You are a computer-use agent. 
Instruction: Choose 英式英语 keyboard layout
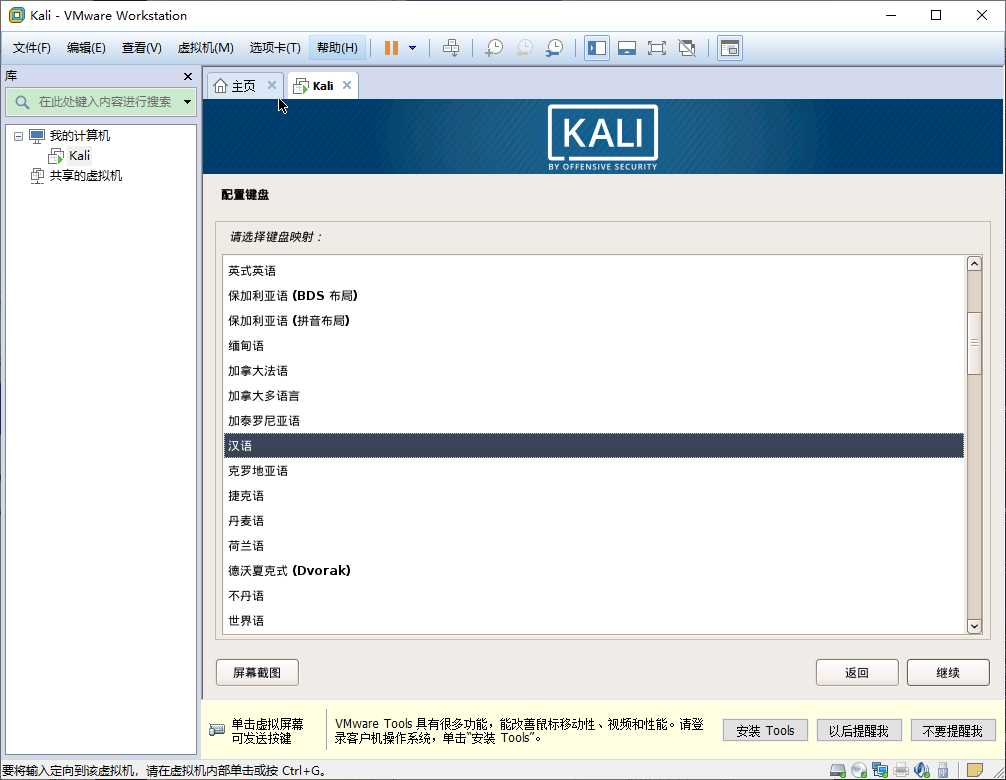click(x=593, y=271)
